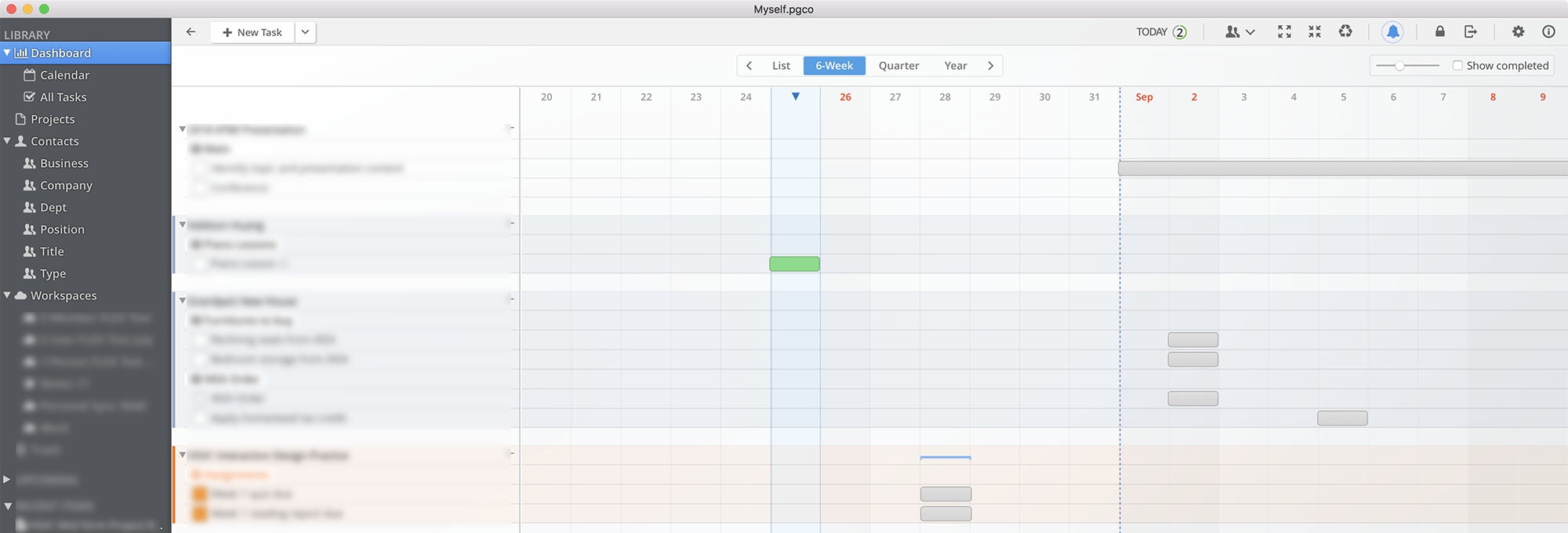The image size is (1568, 533).
Task: Click the Today count badge showing 2
Action: point(1180,32)
